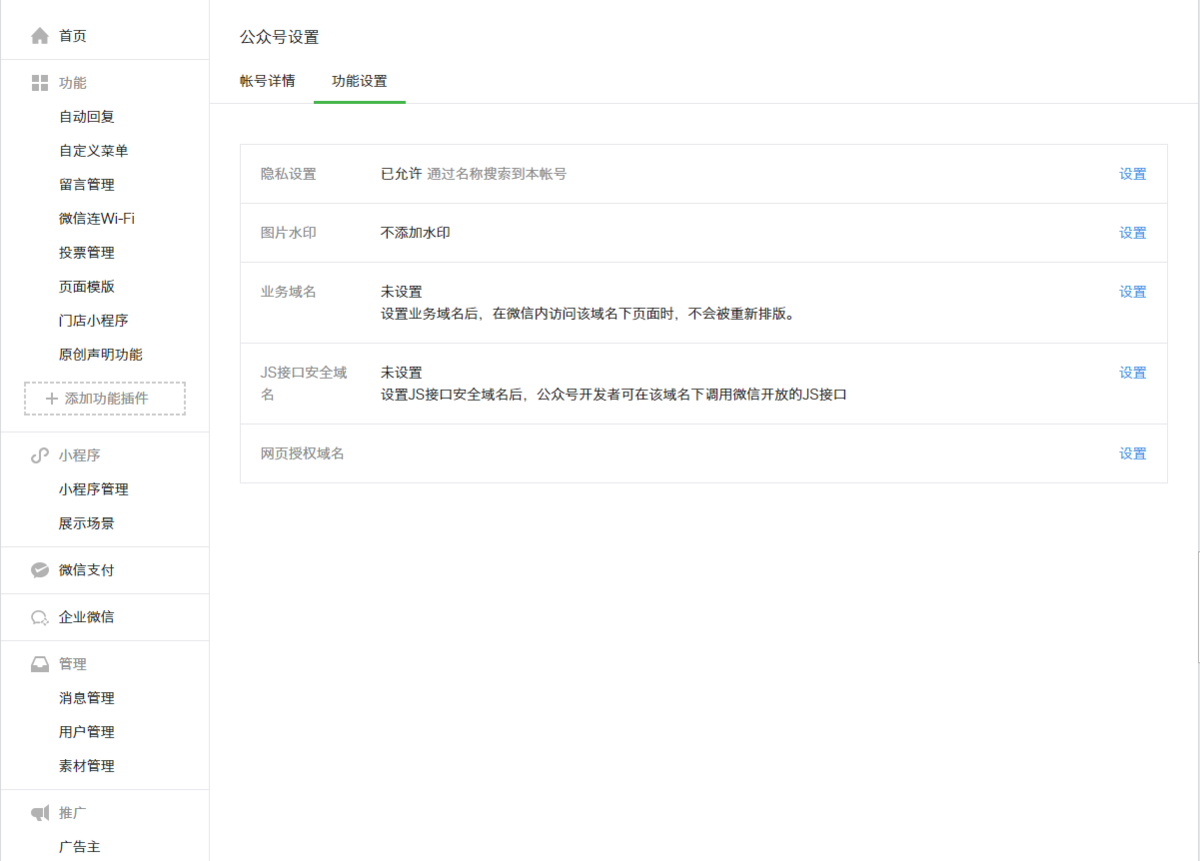Click 设置 link for 业务域名
1200x861 pixels.
(x=1133, y=292)
